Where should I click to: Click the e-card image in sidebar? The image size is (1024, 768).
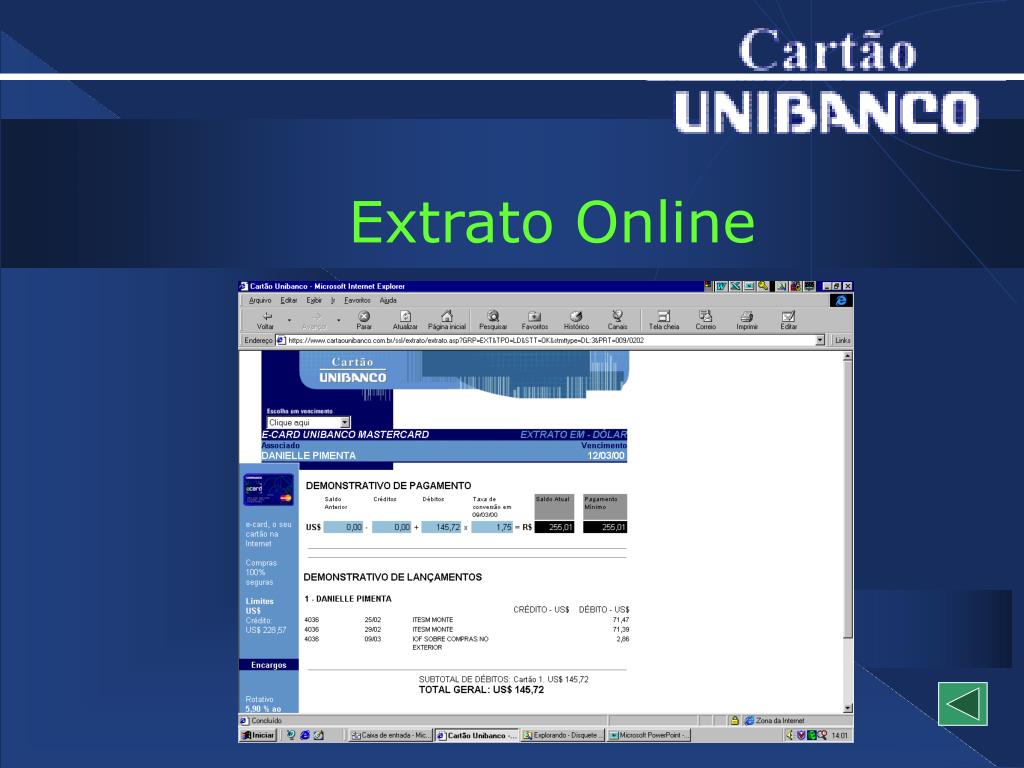pos(268,490)
